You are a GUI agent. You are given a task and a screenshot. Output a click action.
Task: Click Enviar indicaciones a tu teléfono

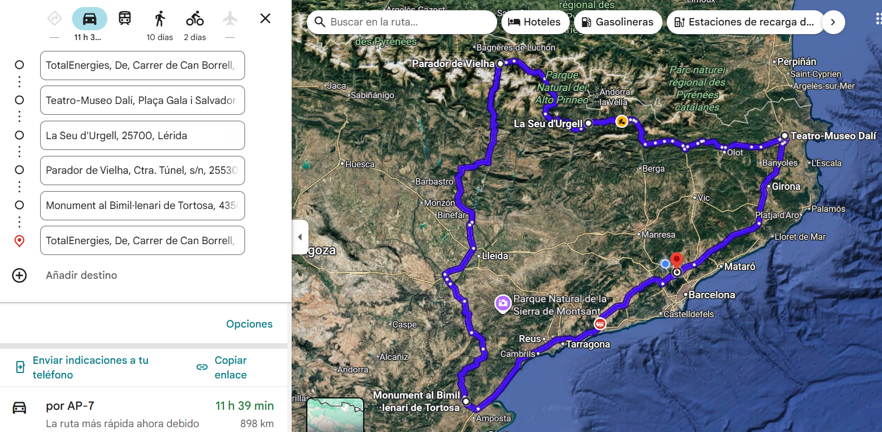pyautogui.click(x=90, y=367)
